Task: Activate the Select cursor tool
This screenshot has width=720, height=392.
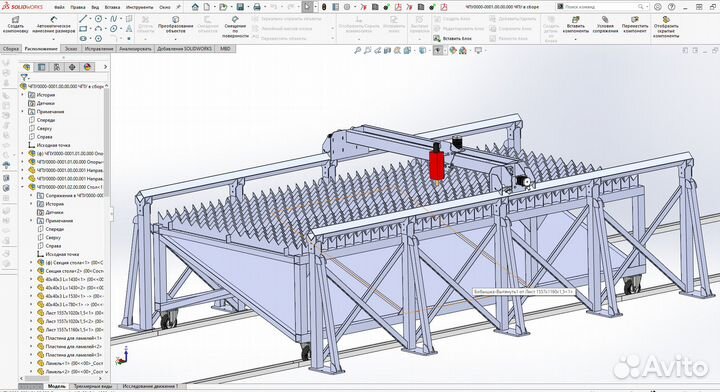Action: click(307, 7)
